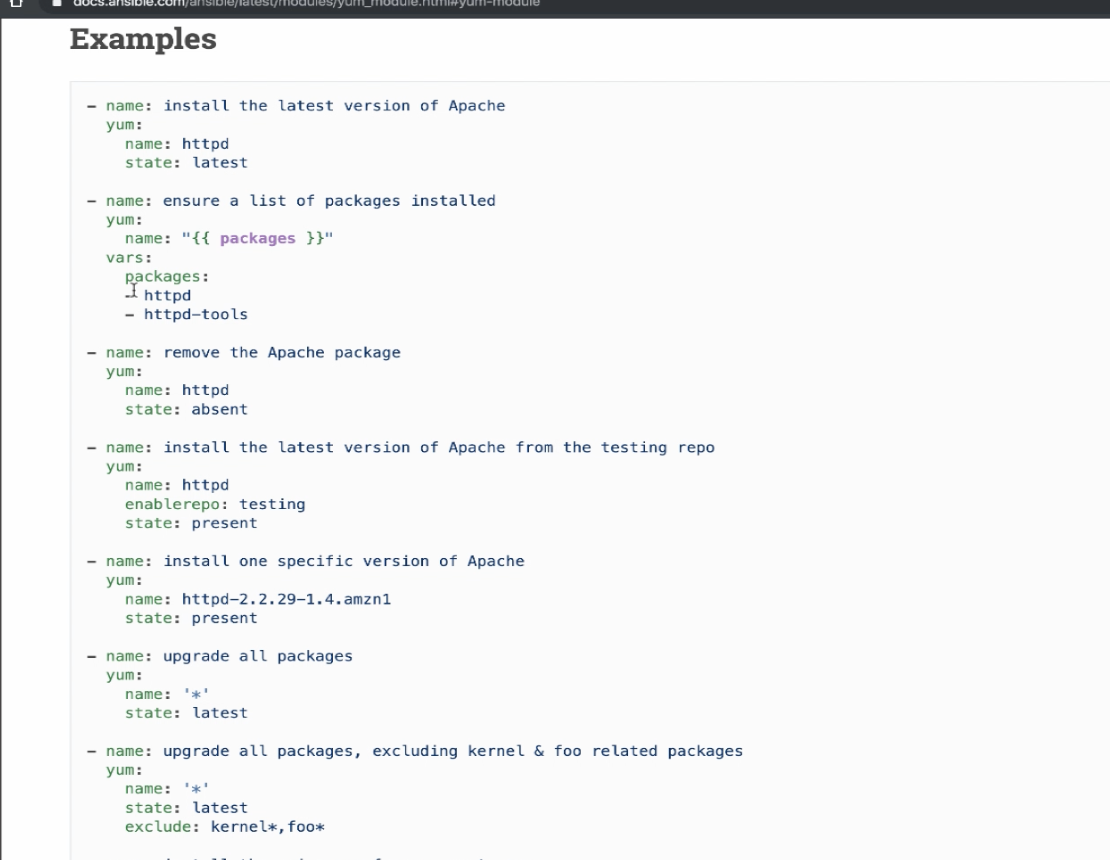This screenshot has height=860, width=1110.
Task: Click "state: latest" in the first Apache example
Action: [186, 163]
